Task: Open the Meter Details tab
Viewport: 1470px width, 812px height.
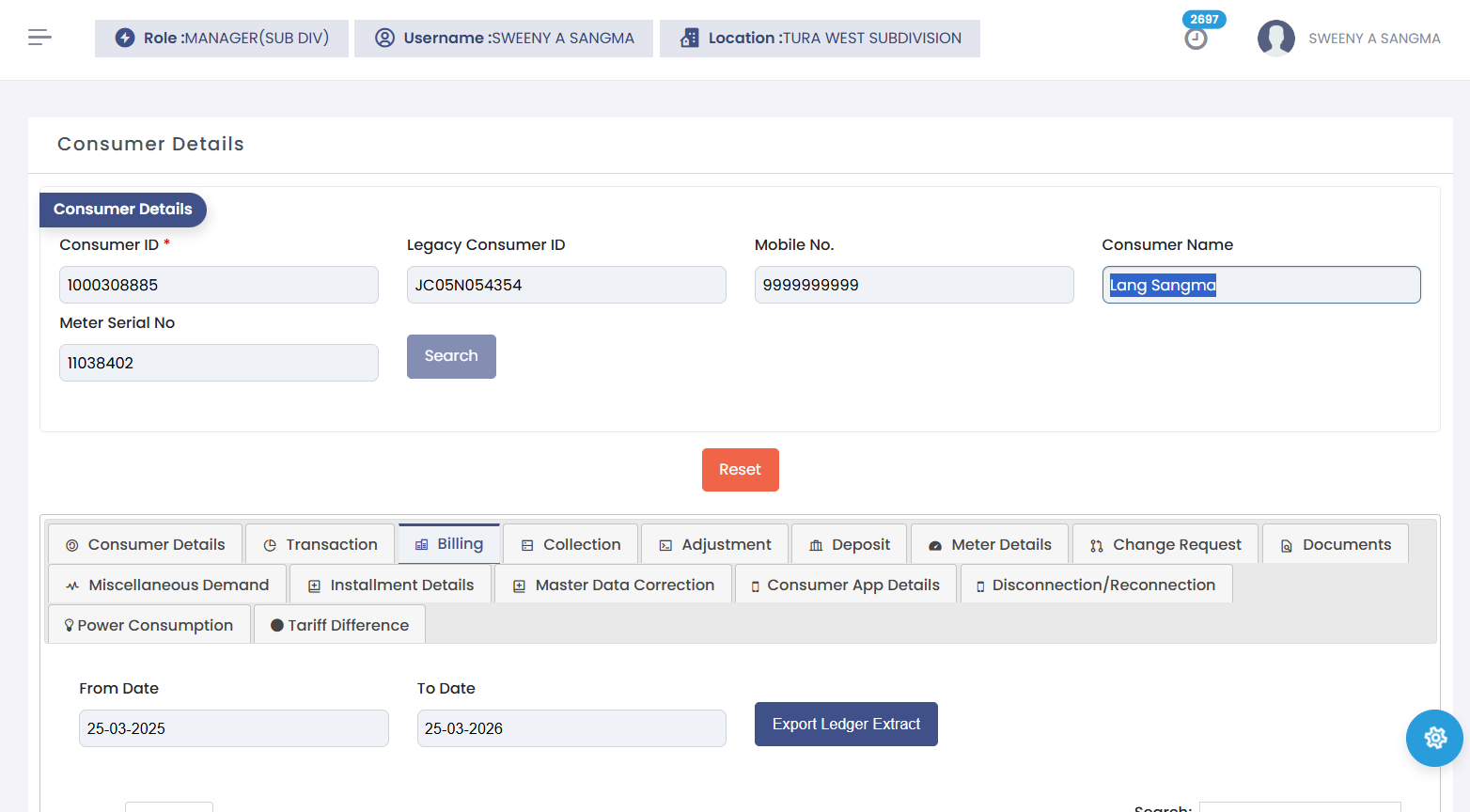Action: [x=990, y=544]
